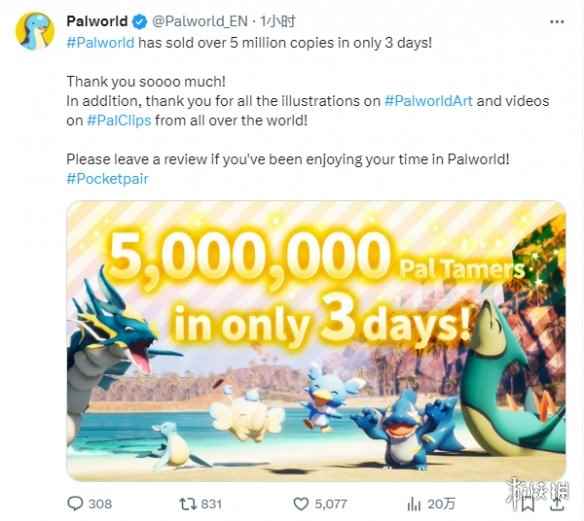Screen dimensions: 584x521
Task: Open the three-dot more options menu
Action: pos(557,22)
